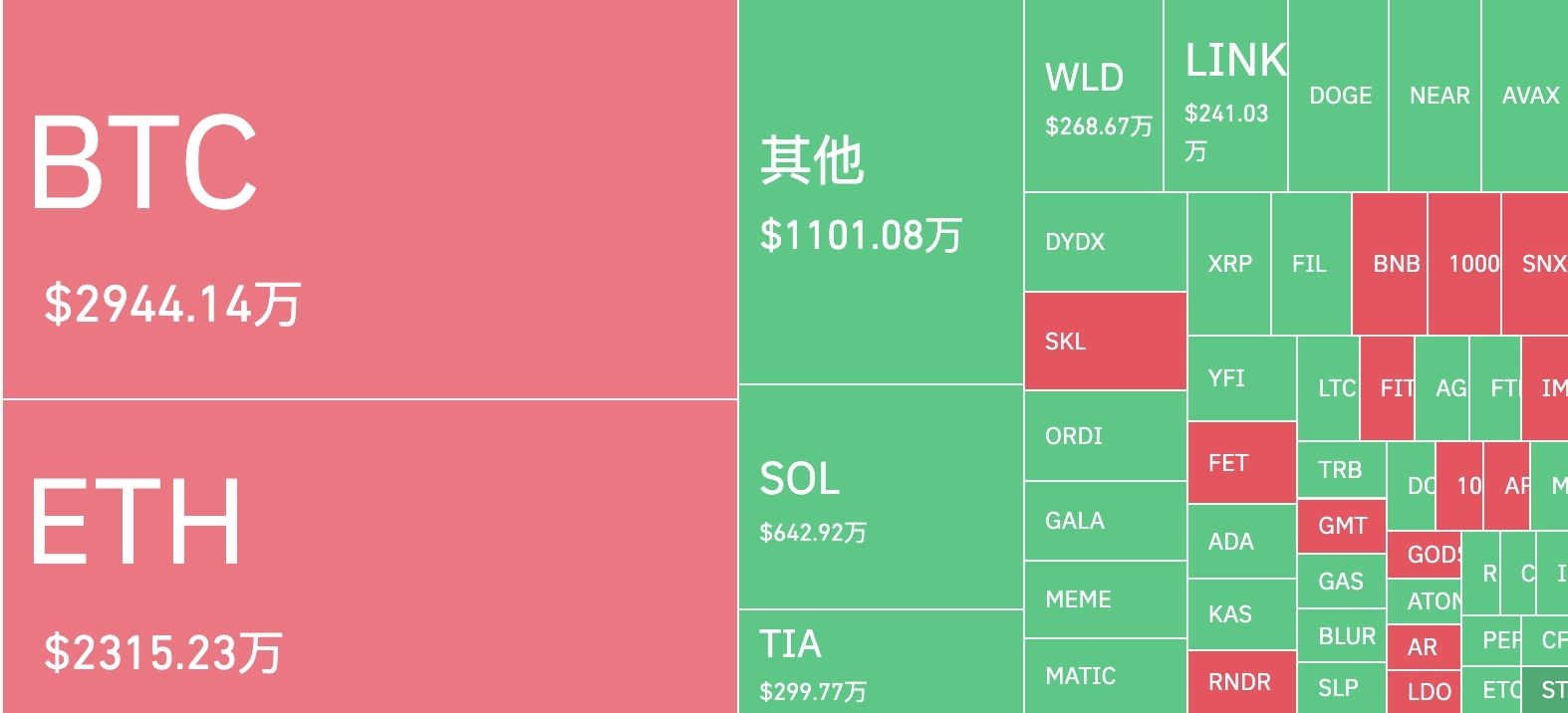Select the MATIC tile
This screenshot has height=713, width=1568.
[x=1106, y=676]
